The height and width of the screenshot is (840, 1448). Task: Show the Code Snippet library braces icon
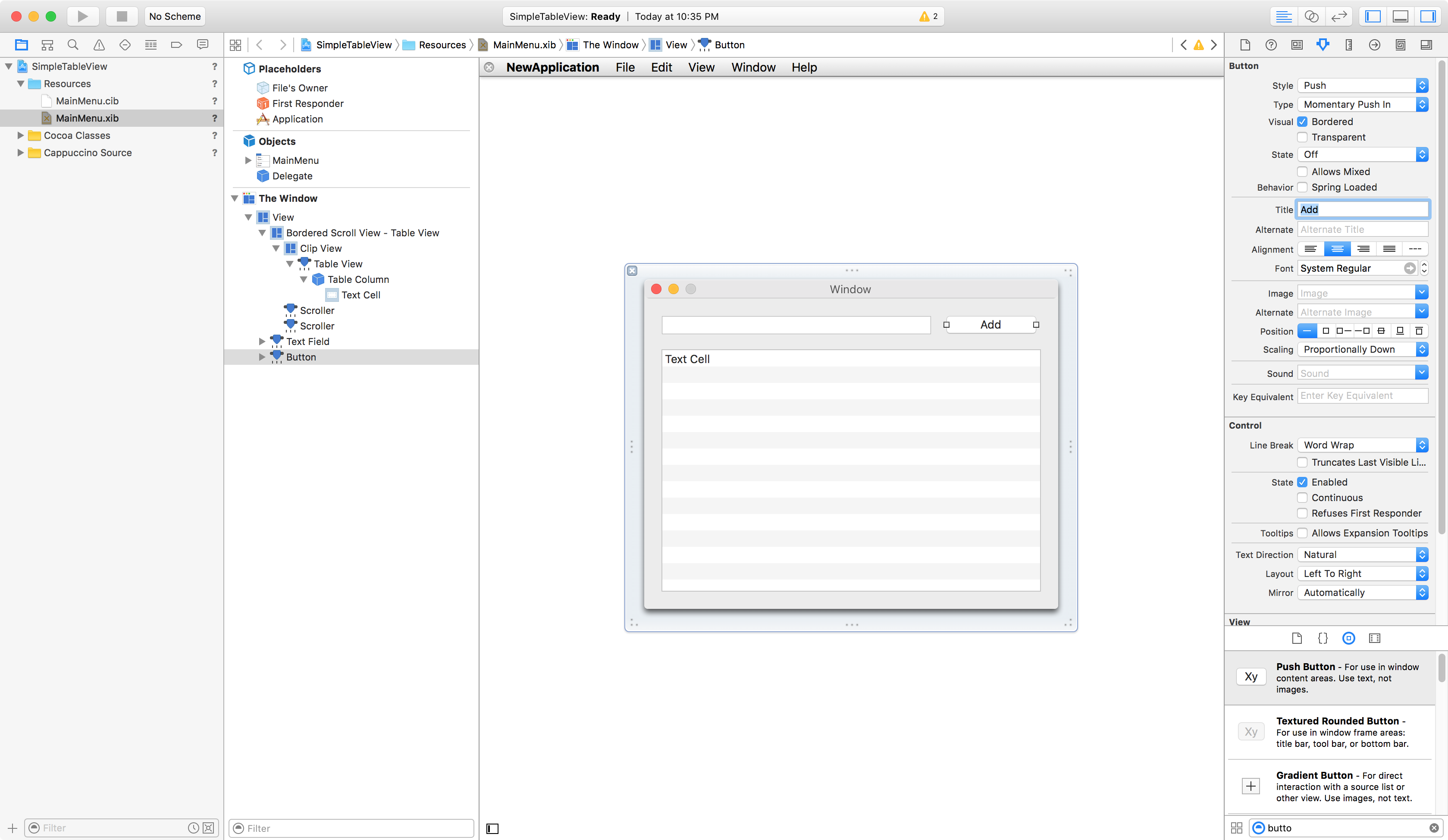[x=1323, y=638]
